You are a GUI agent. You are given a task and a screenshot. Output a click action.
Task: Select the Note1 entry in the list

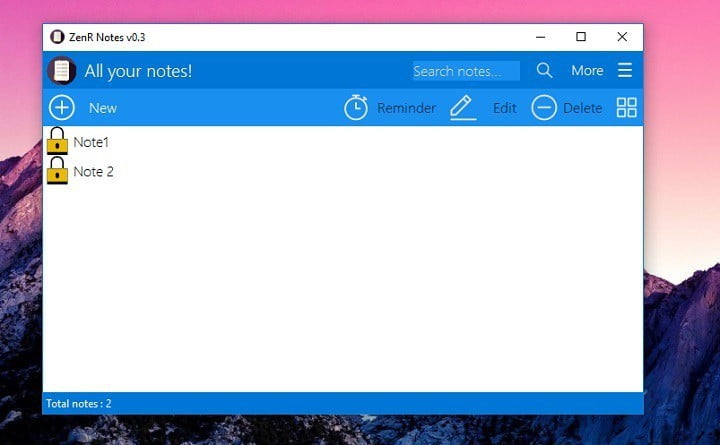coord(91,142)
